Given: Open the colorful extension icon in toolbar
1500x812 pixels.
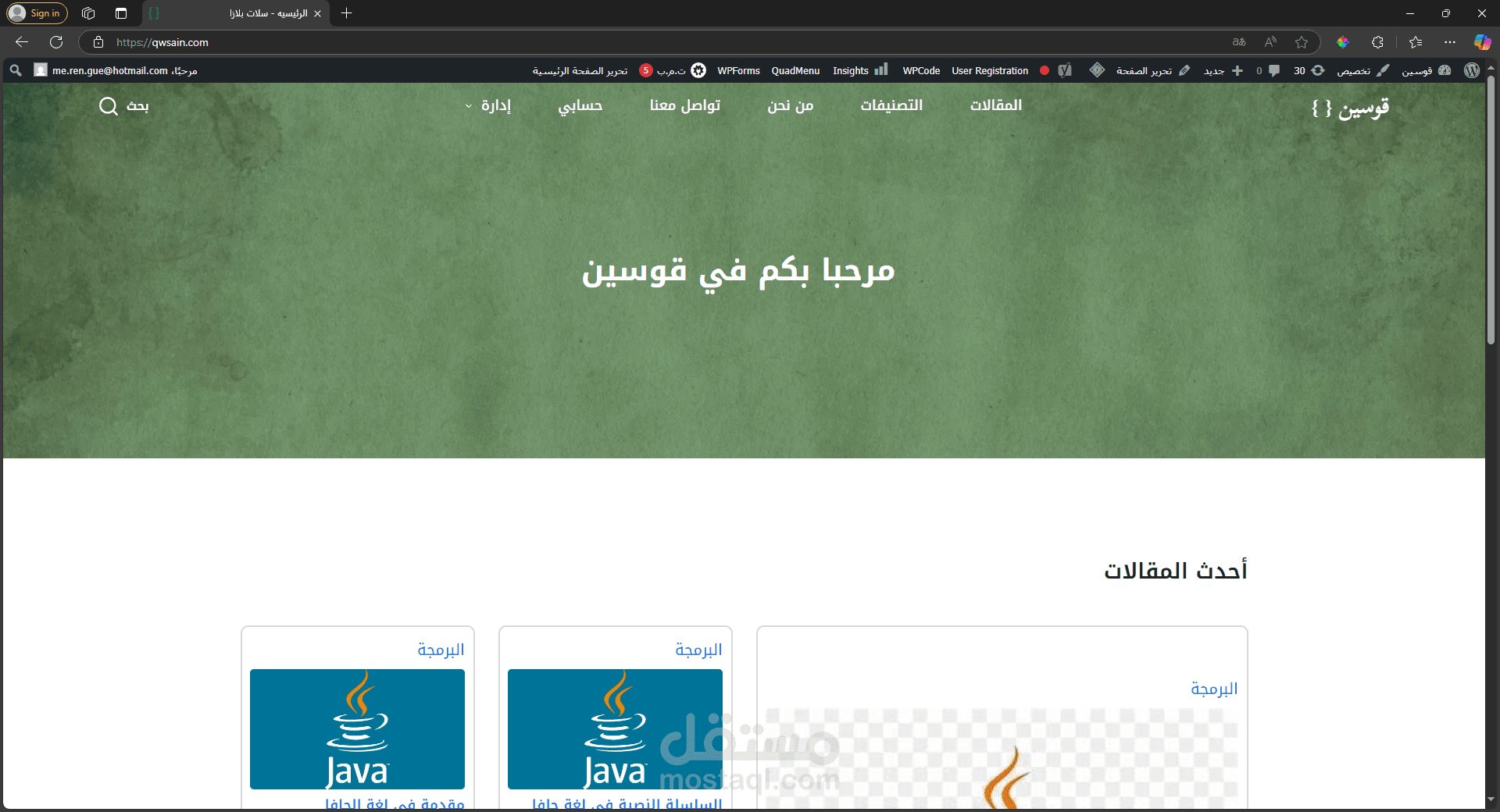Looking at the screenshot, I should tap(1343, 42).
